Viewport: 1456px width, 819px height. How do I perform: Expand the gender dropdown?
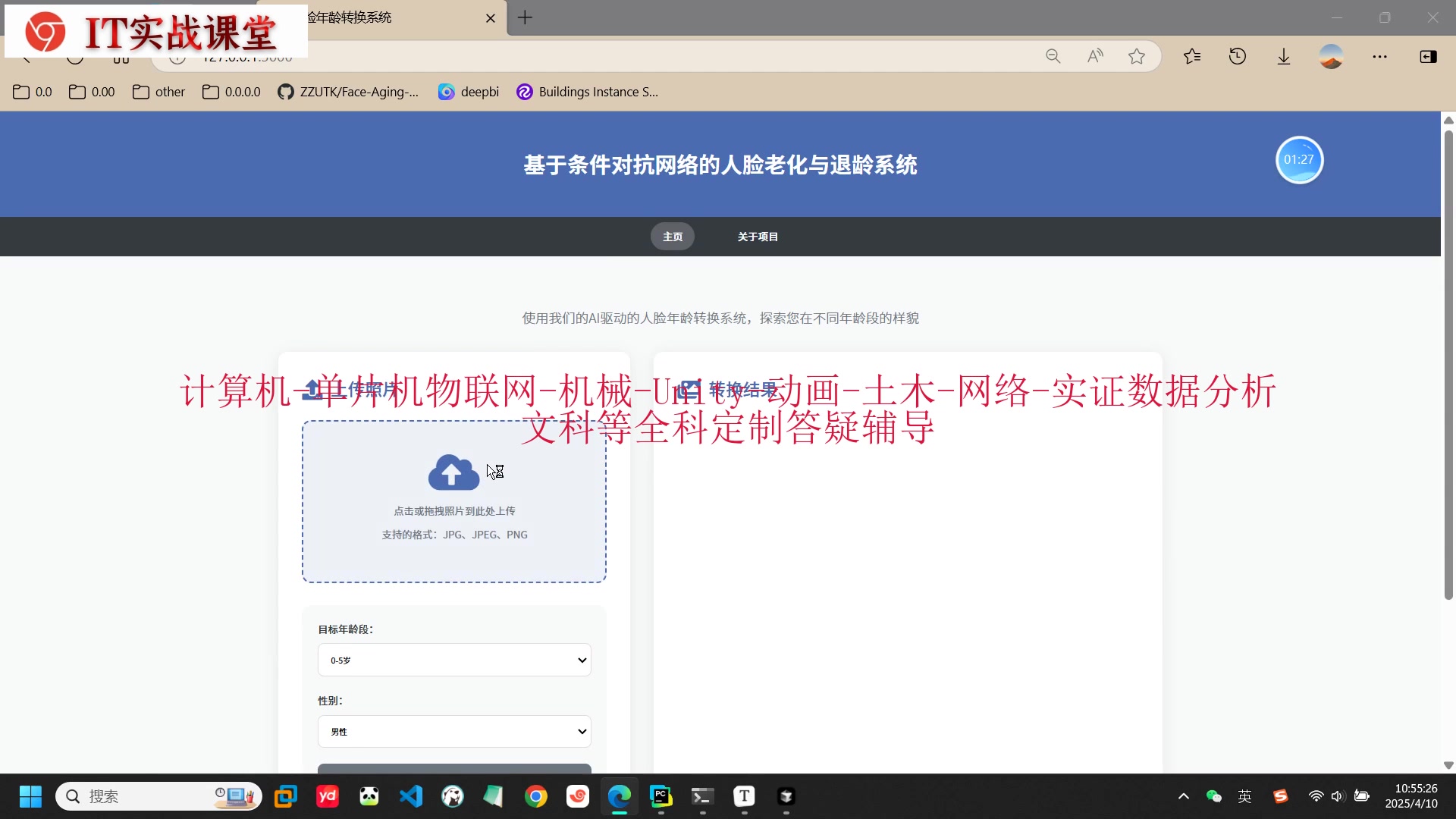(x=453, y=732)
